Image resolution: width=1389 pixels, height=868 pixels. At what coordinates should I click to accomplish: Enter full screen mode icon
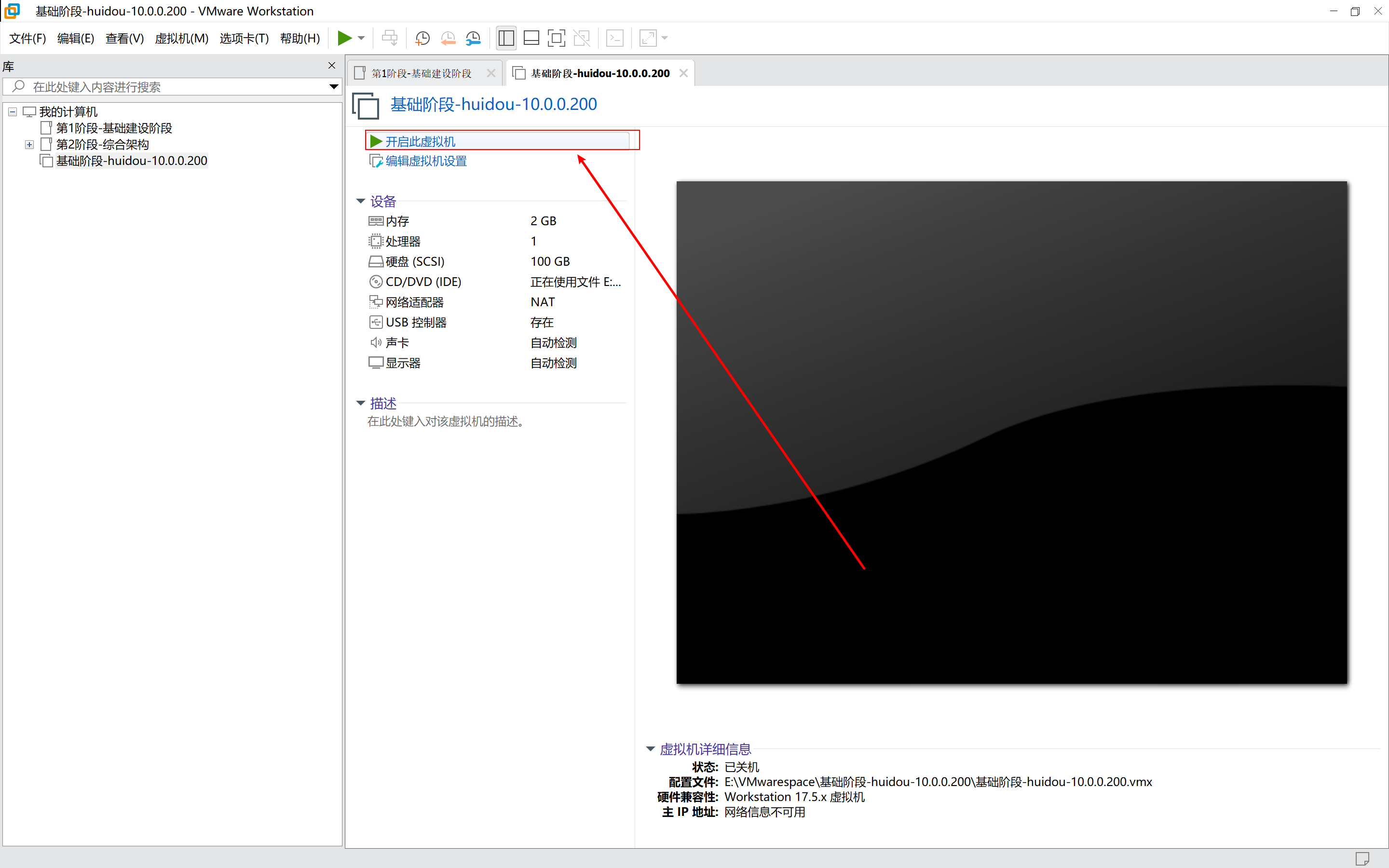pos(556,39)
